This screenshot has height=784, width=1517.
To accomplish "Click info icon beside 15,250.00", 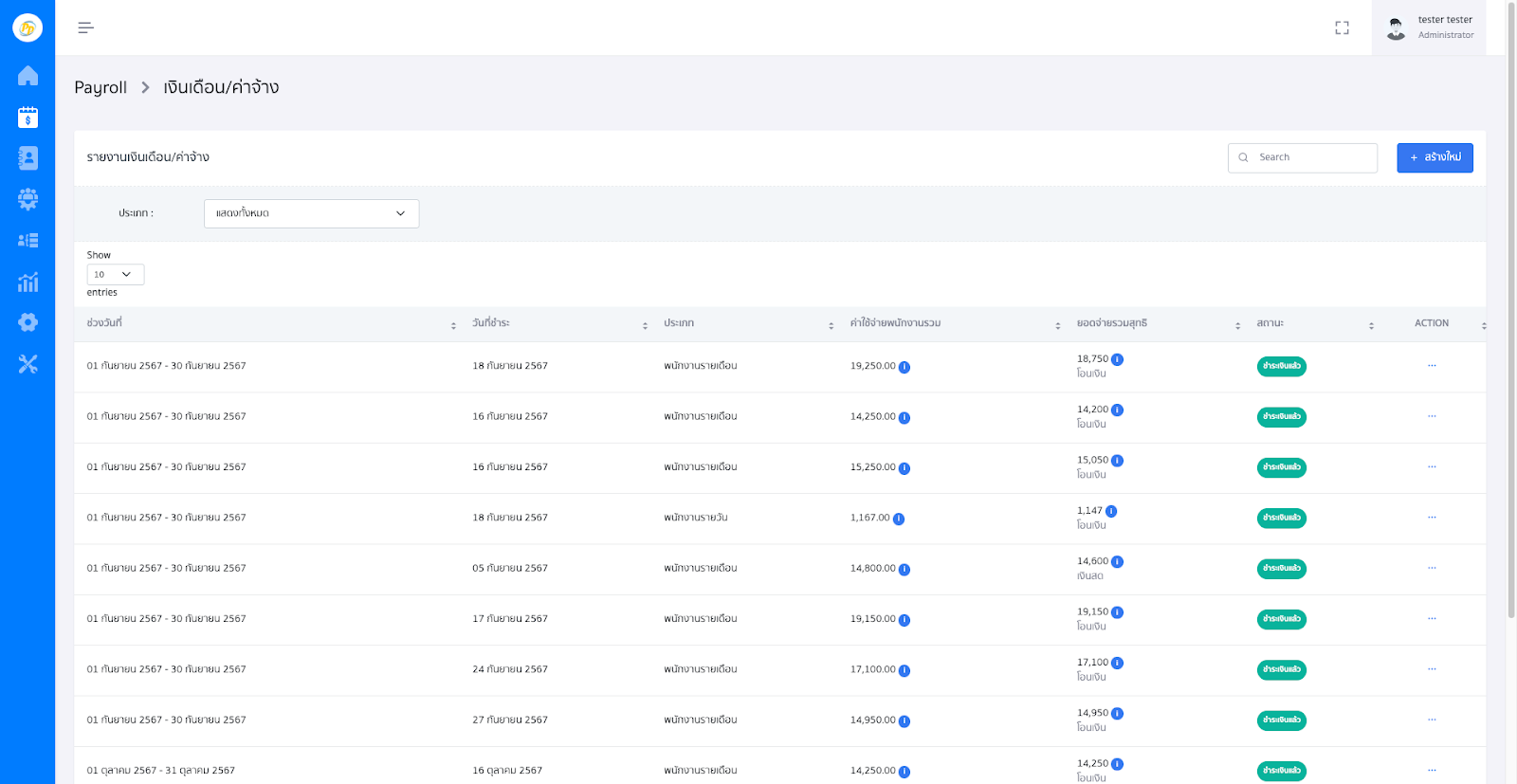I will click(x=905, y=468).
